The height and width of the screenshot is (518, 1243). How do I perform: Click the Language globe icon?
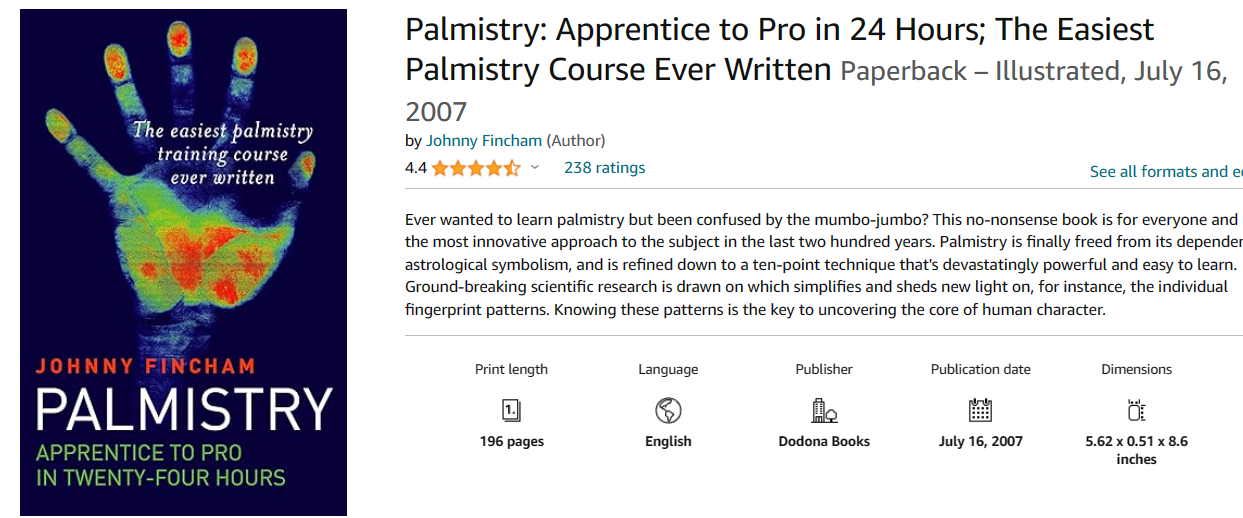coord(668,410)
